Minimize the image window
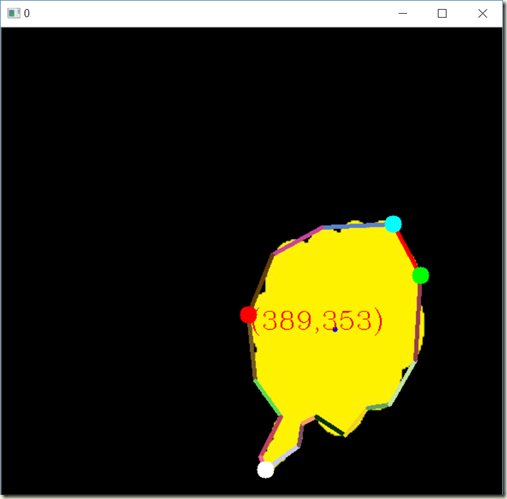The width and height of the screenshot is (507, 499). coord(403,14)
